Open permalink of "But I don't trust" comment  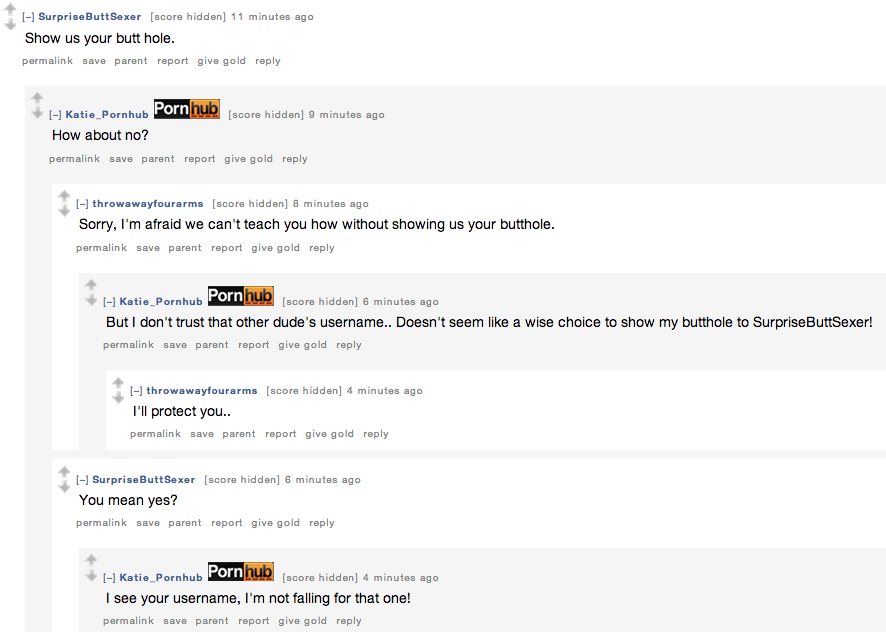tap(128, 345)
